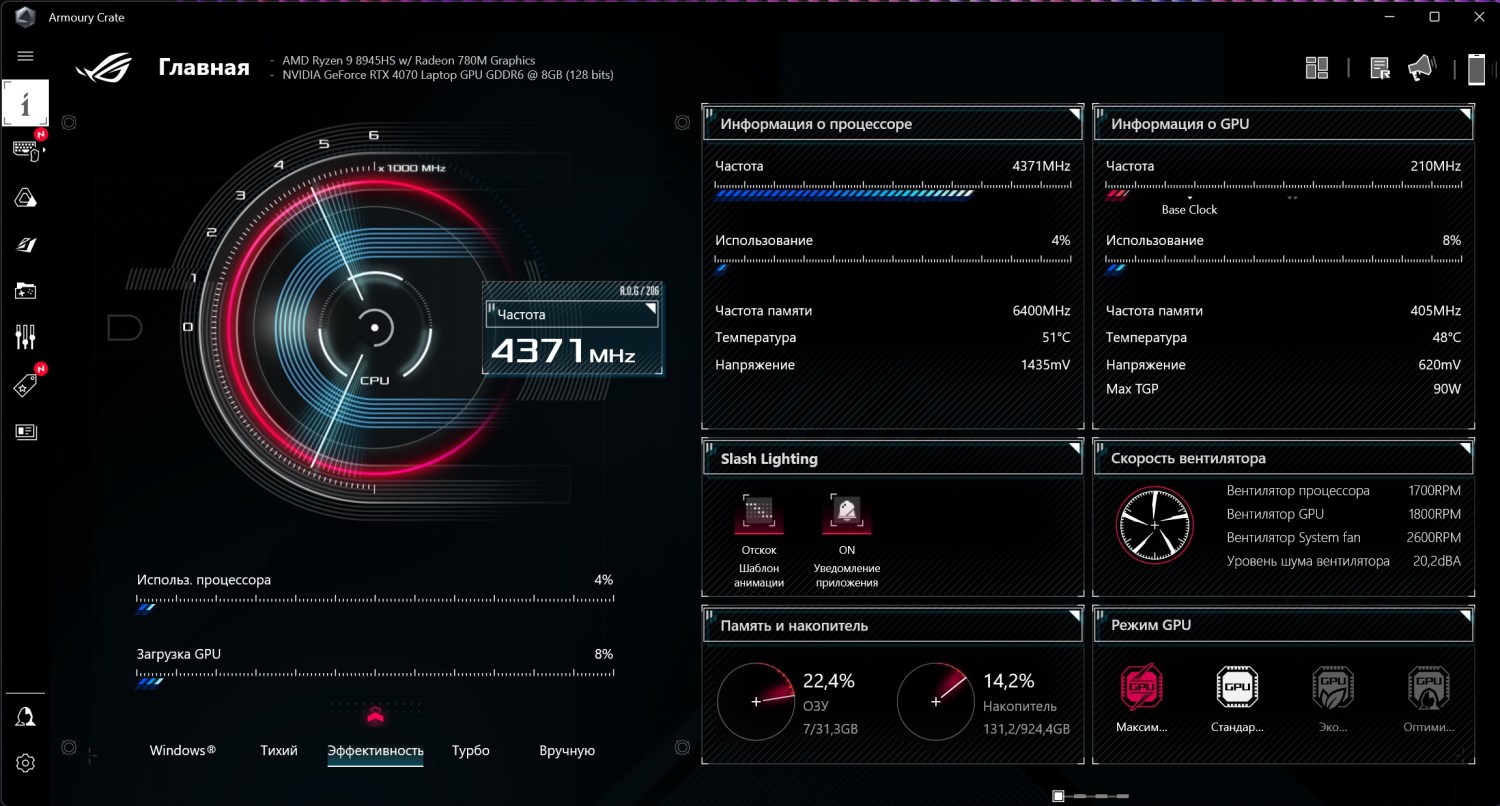Click the Память и накопитель panel header
This screenshot has height=806, width=1500.
click(892, 625)
